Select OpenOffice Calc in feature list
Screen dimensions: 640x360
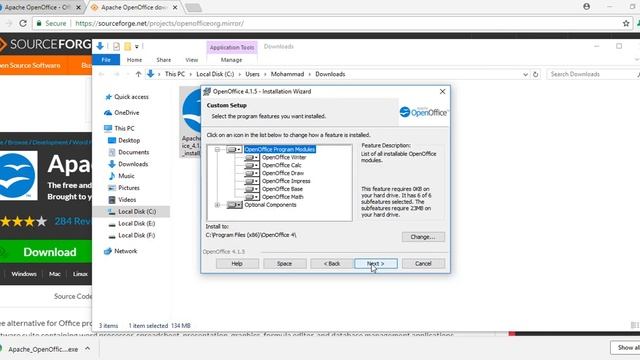tap(282, 165)
